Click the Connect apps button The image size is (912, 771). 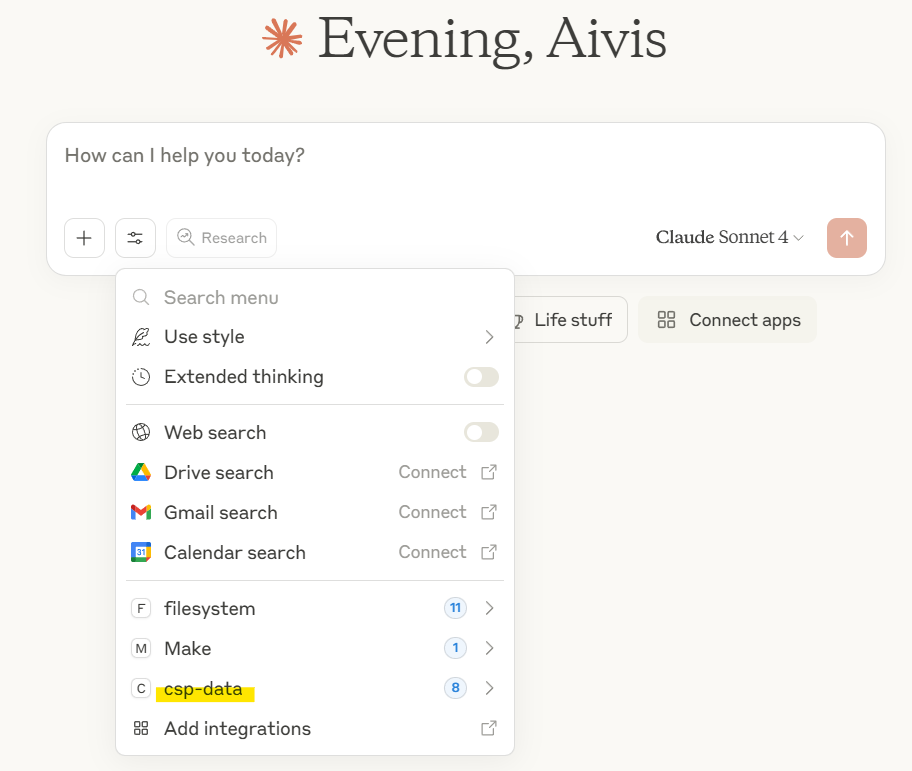[x=727, y=320]
